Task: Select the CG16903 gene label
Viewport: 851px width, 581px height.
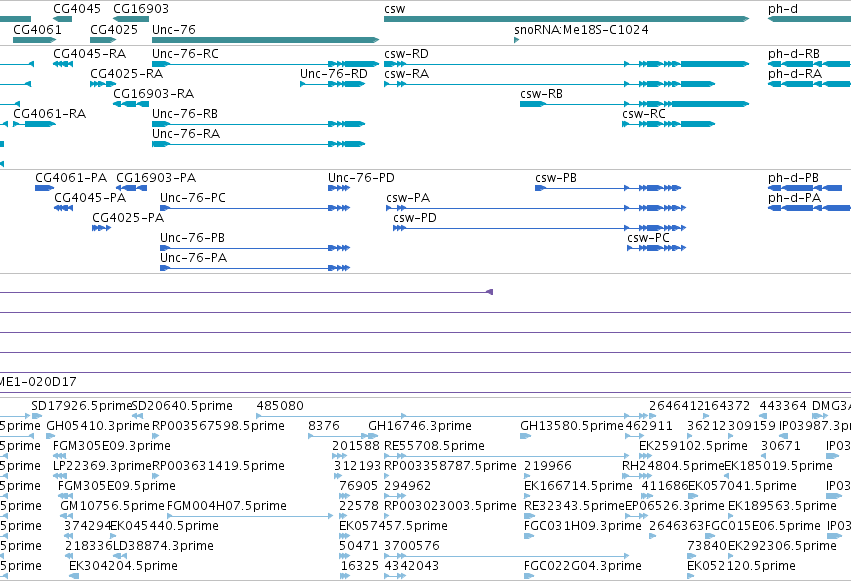Action: click(x=141, y=9)
